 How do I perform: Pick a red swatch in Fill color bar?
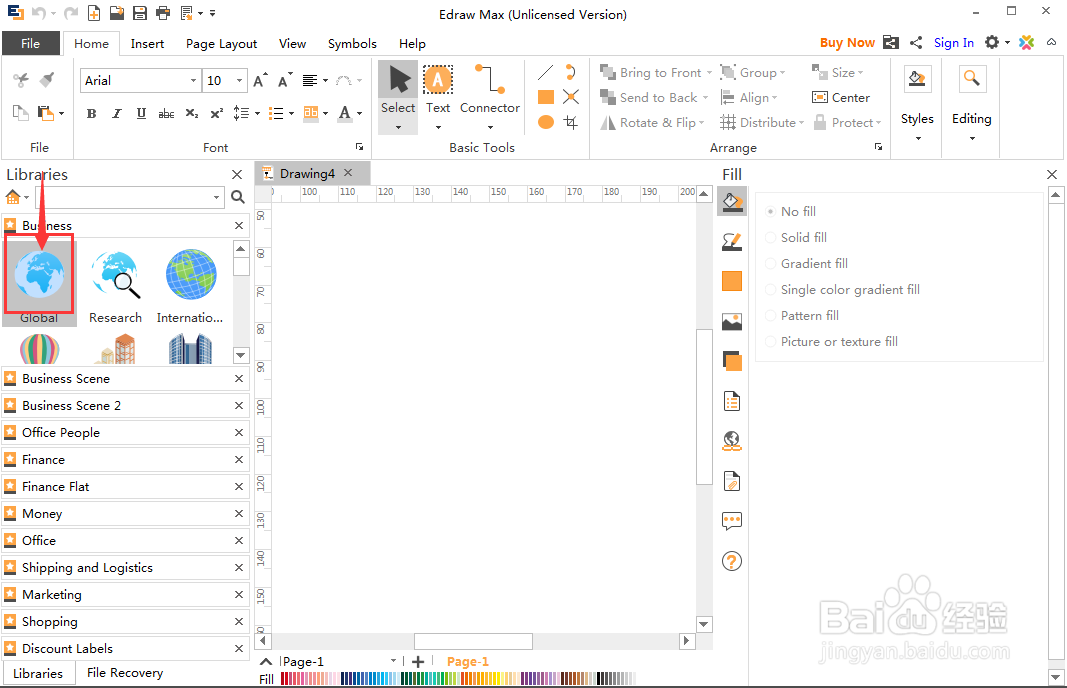[282, 678]
